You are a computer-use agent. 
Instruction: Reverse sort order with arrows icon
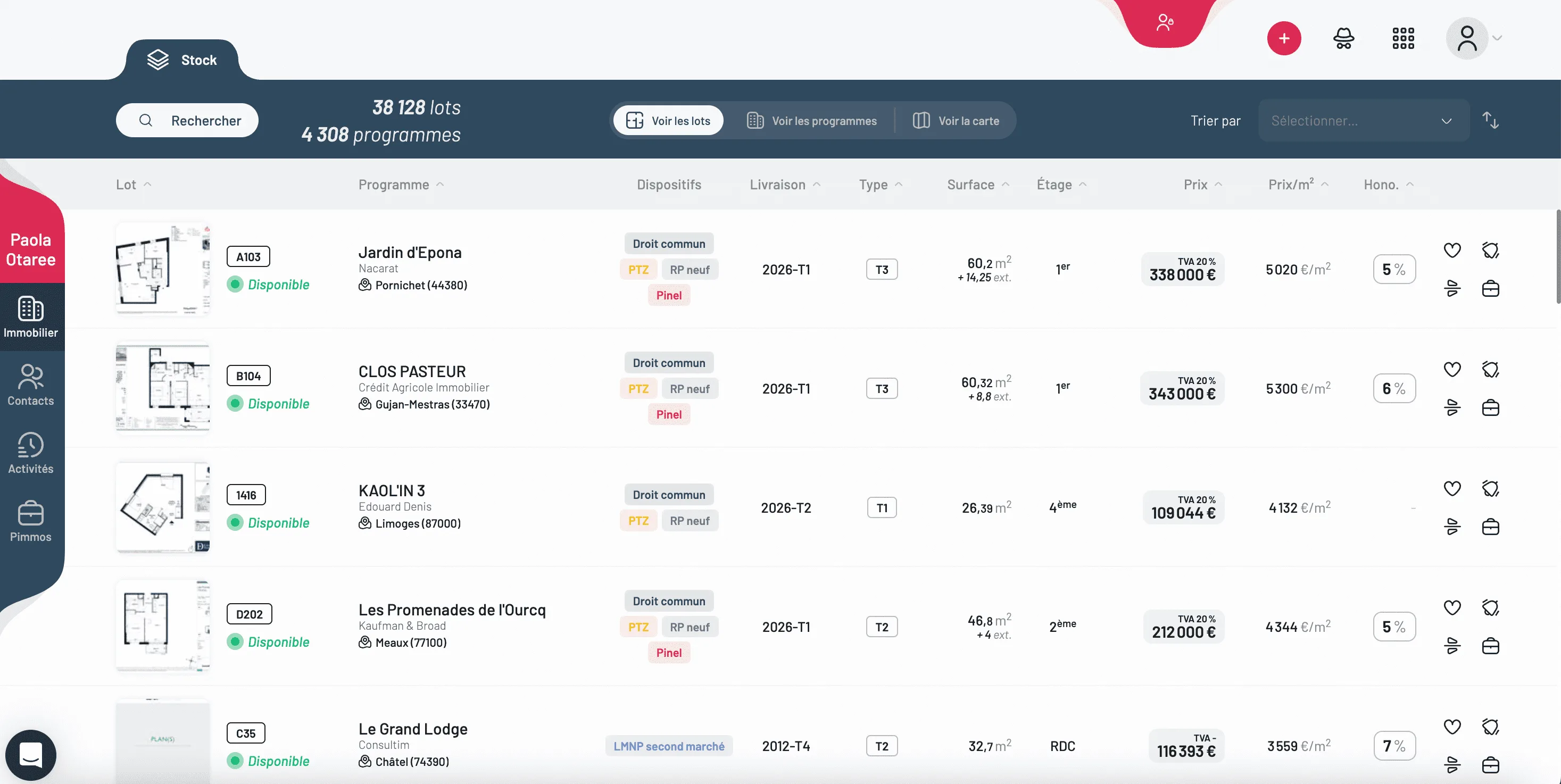tap(1490, 120)
